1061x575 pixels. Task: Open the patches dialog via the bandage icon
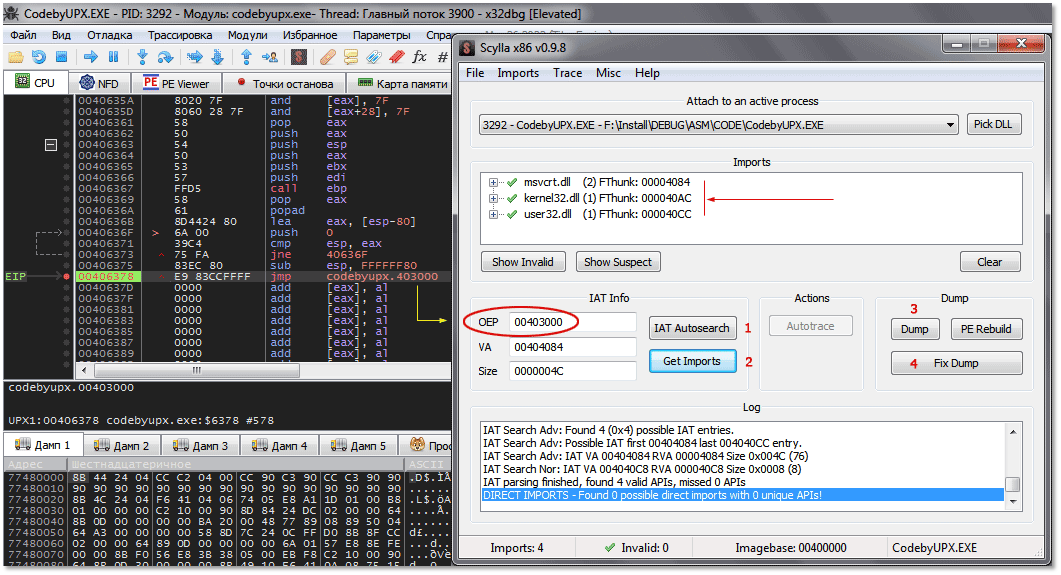[328, 58]
